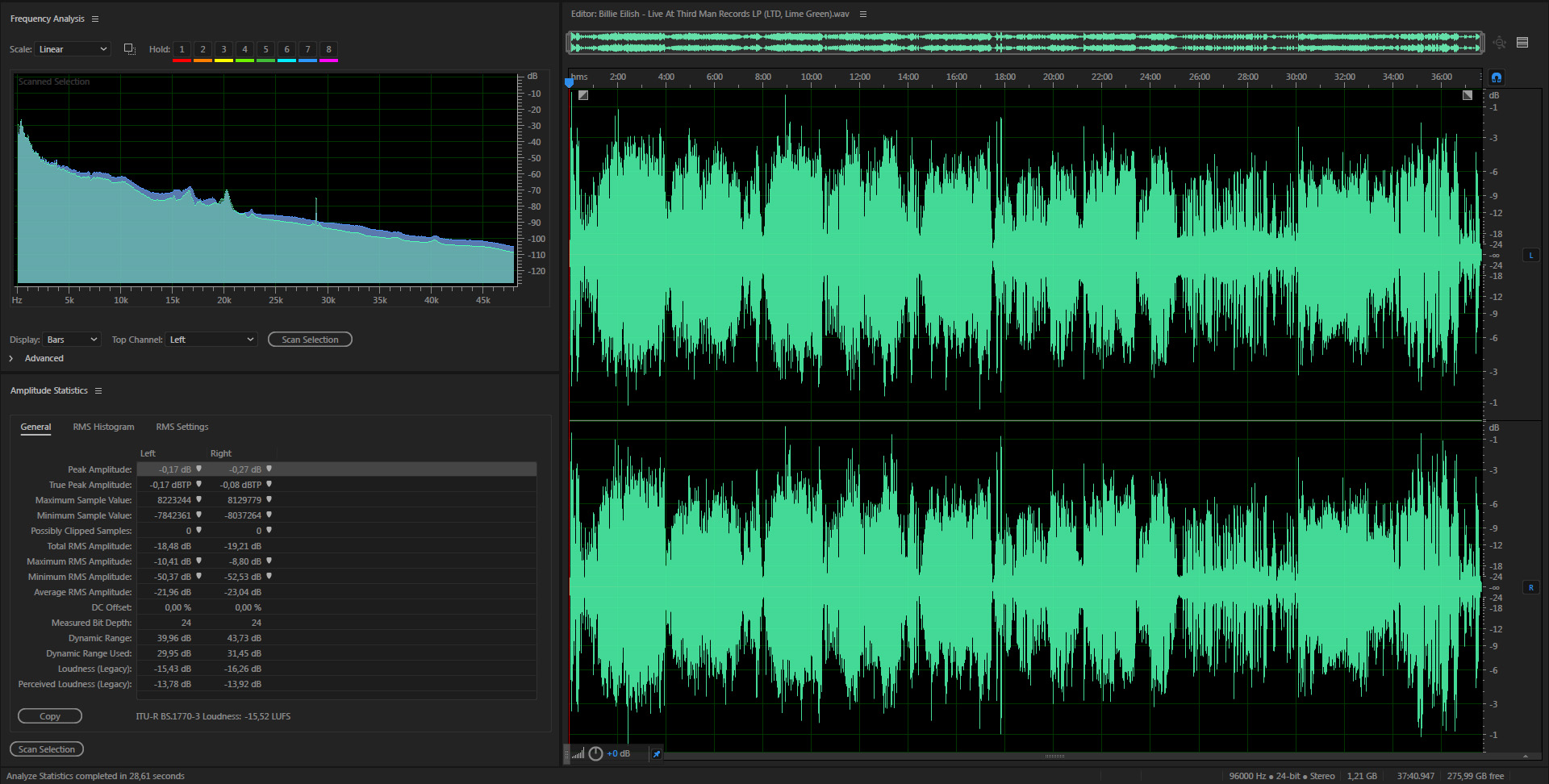
Task: Click the Dynamic Range 39,96 dB value
Action: tap(174, 638)
